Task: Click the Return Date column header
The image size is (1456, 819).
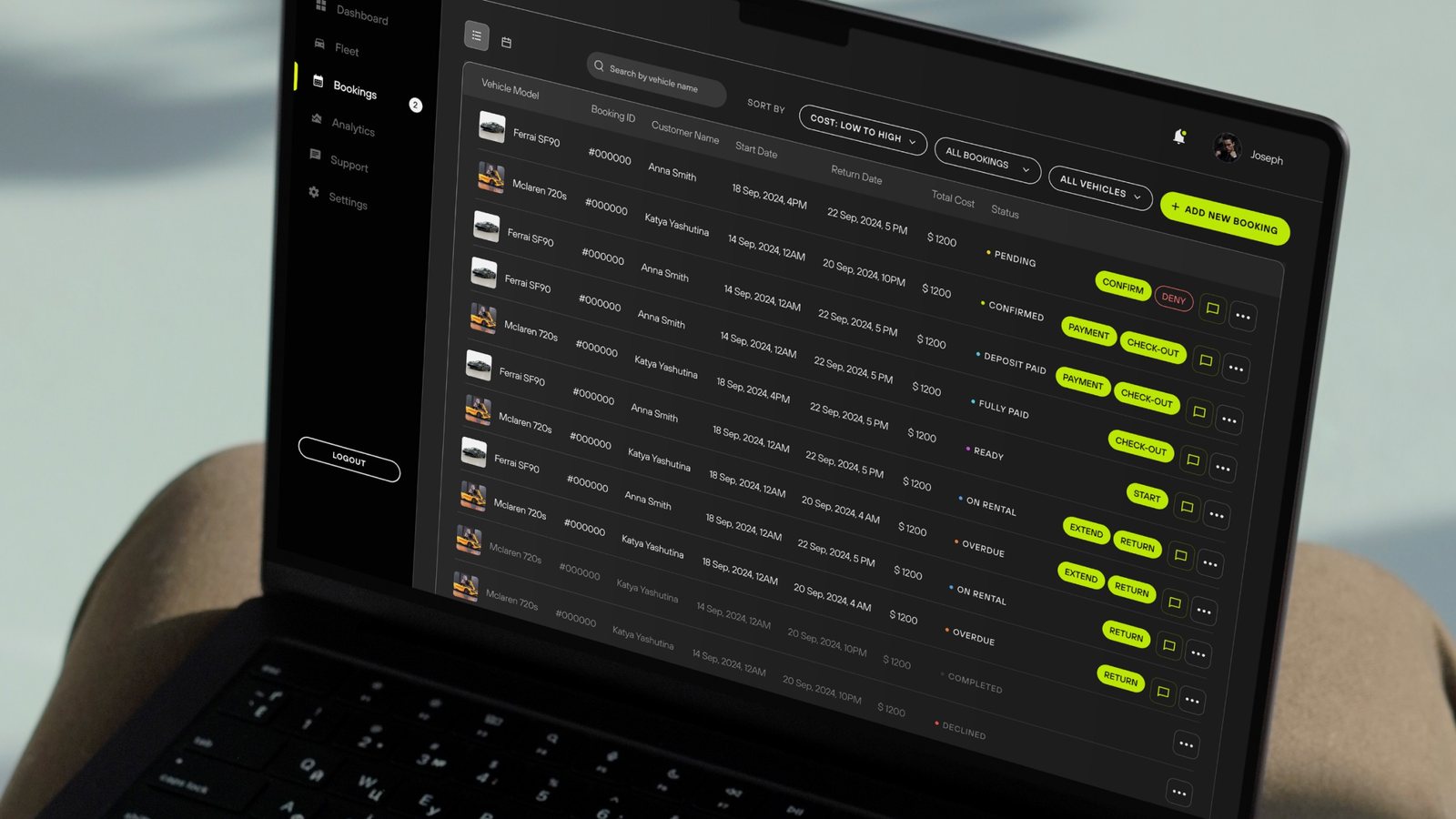Action: coord(856,175)
